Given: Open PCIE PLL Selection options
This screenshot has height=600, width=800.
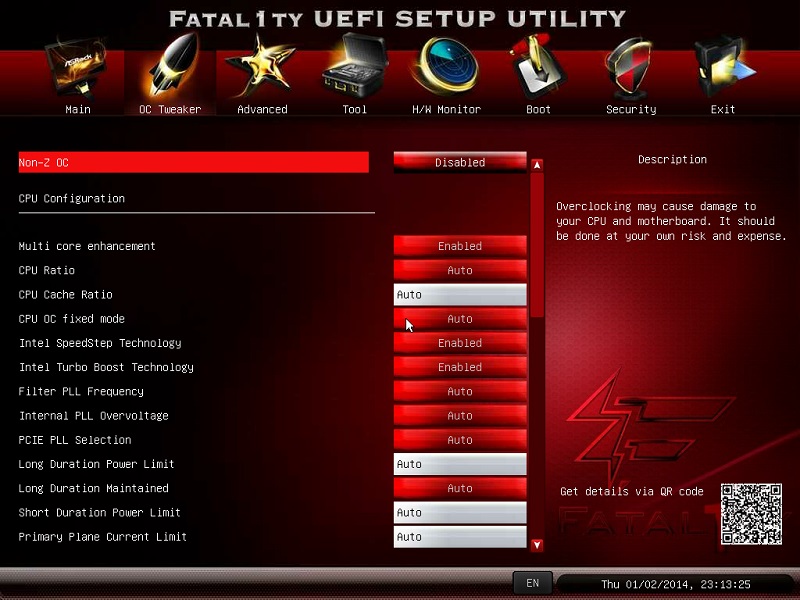Looking at the screenshot, I should click(460, 440).
